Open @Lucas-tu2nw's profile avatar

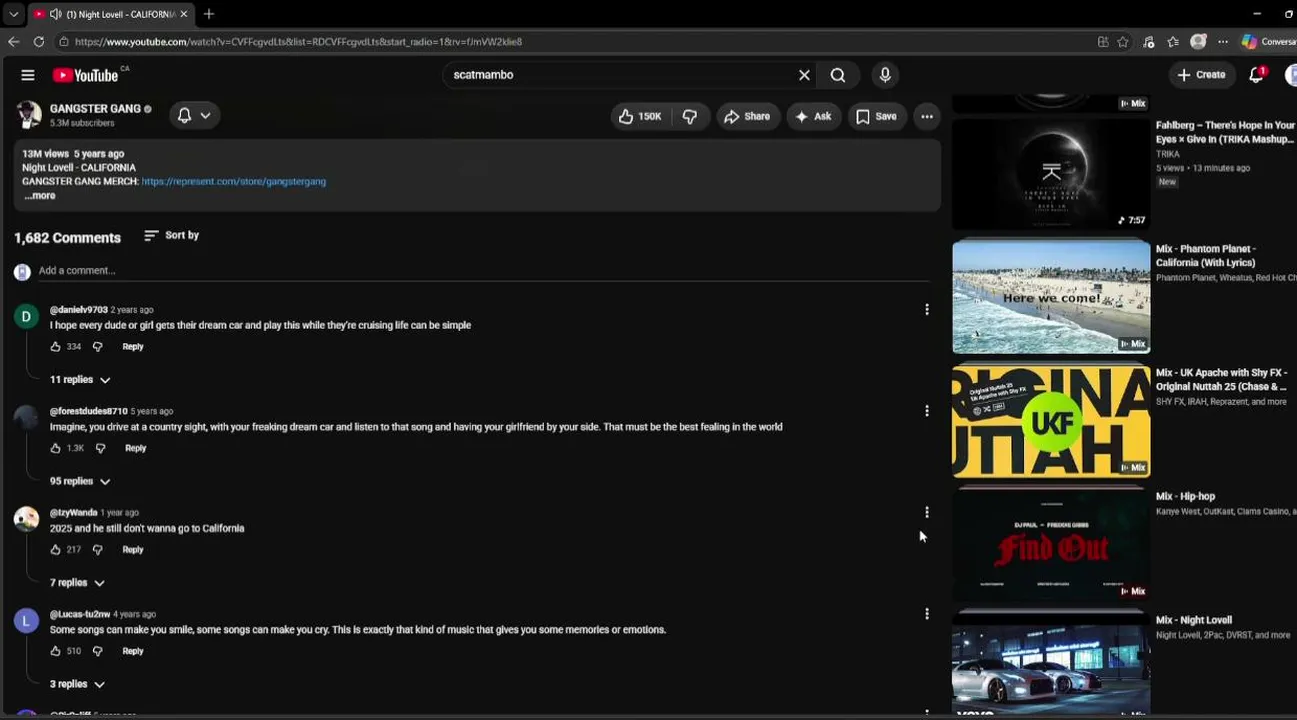coord(26,621)
